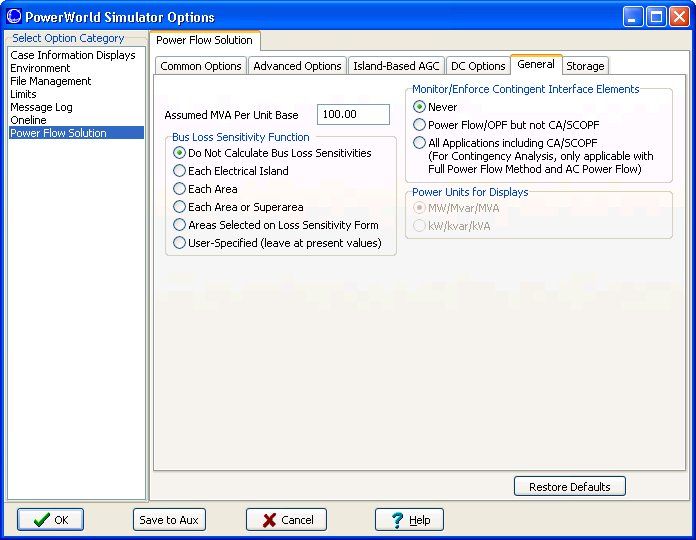Image resolution: width=696 pixels, height=540 pixels.
Task: Open Help for this dialog
Action: pyautogui.click(x=409, y=520)
